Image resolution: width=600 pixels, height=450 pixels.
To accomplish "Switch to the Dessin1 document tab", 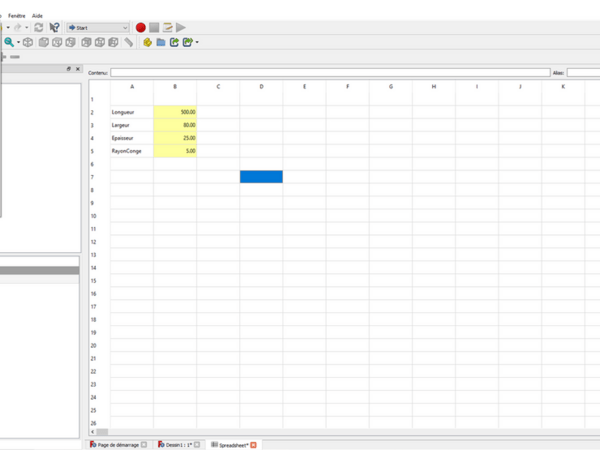I will point(177,444).
